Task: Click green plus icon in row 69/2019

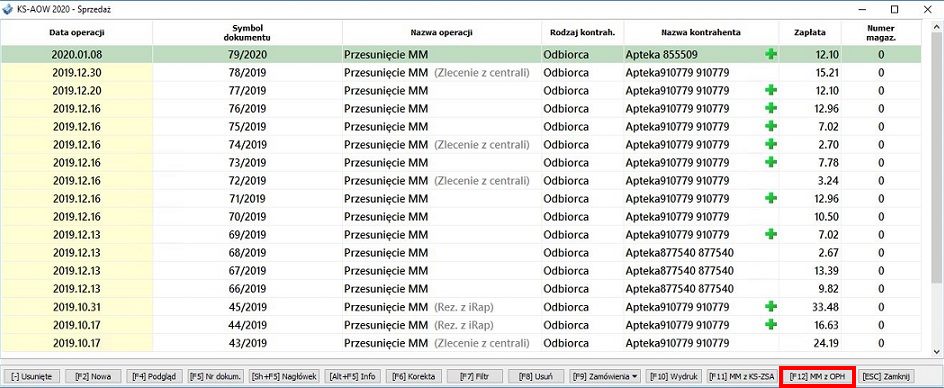Action: click(x=771, y=234)
